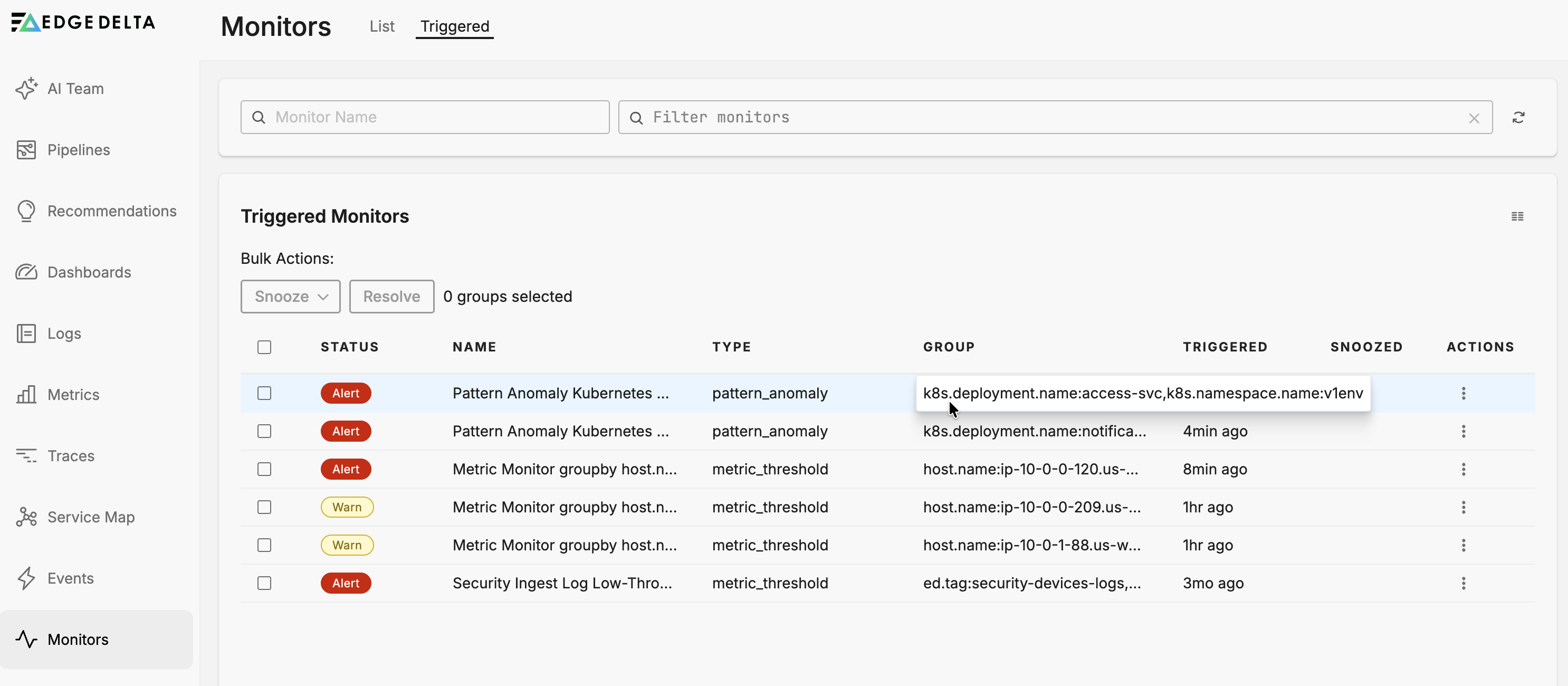This screenshot has height=686, width=1568.
Task: Switch to the List tab
Action: click(x=381, y=26)
